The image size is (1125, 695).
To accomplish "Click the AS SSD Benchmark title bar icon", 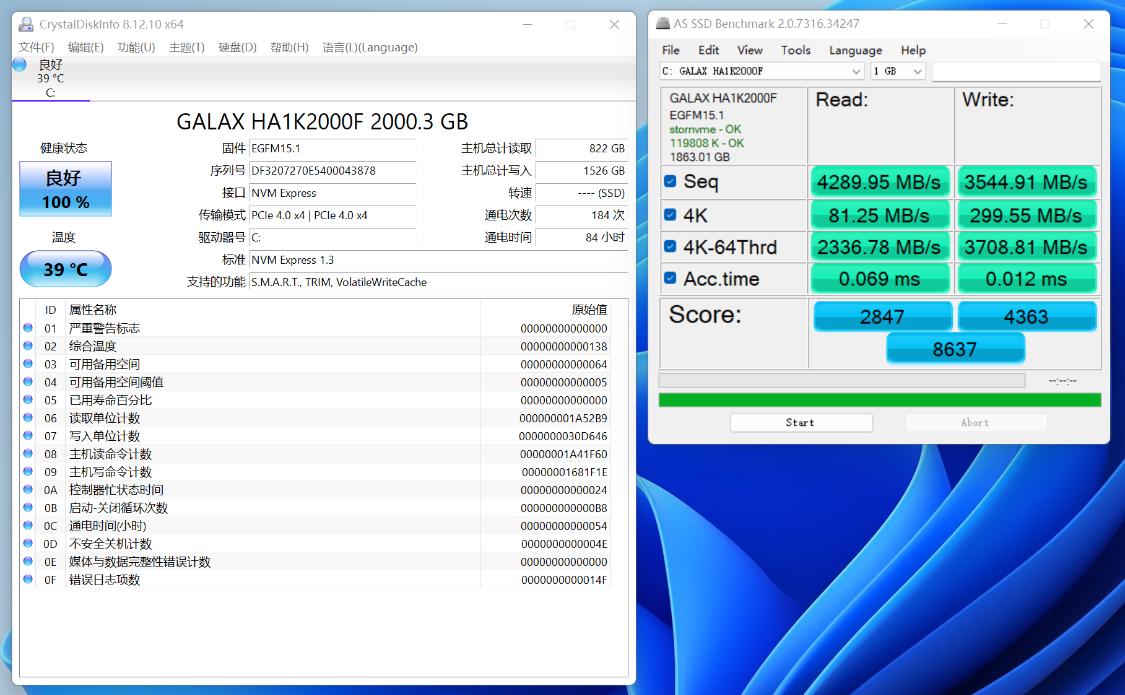I will click(663, 23).
